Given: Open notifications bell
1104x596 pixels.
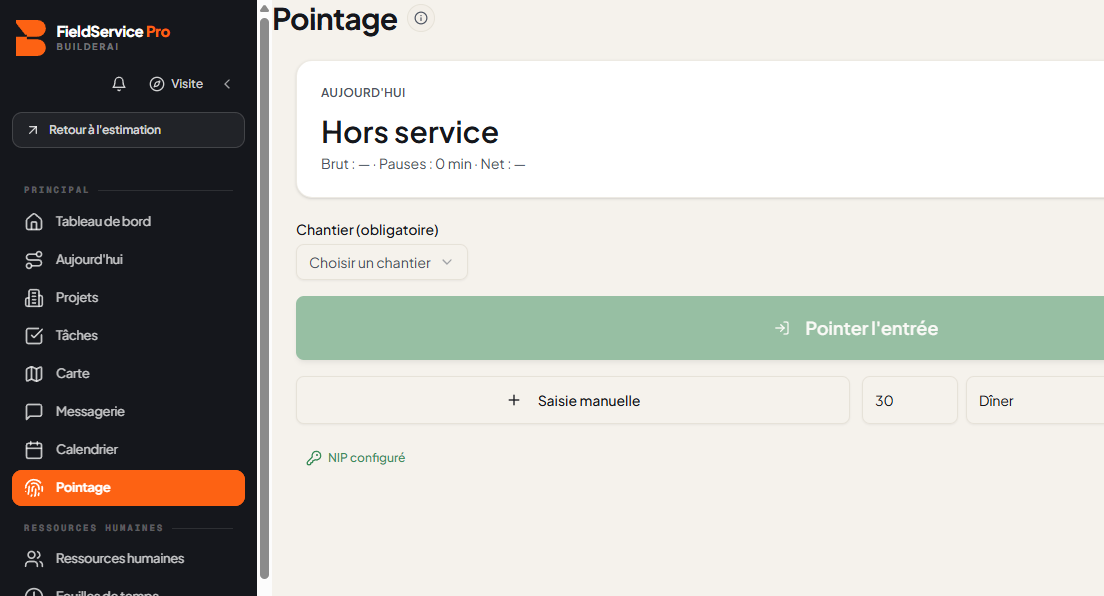Looking at the screenshot, I should 119,84.
